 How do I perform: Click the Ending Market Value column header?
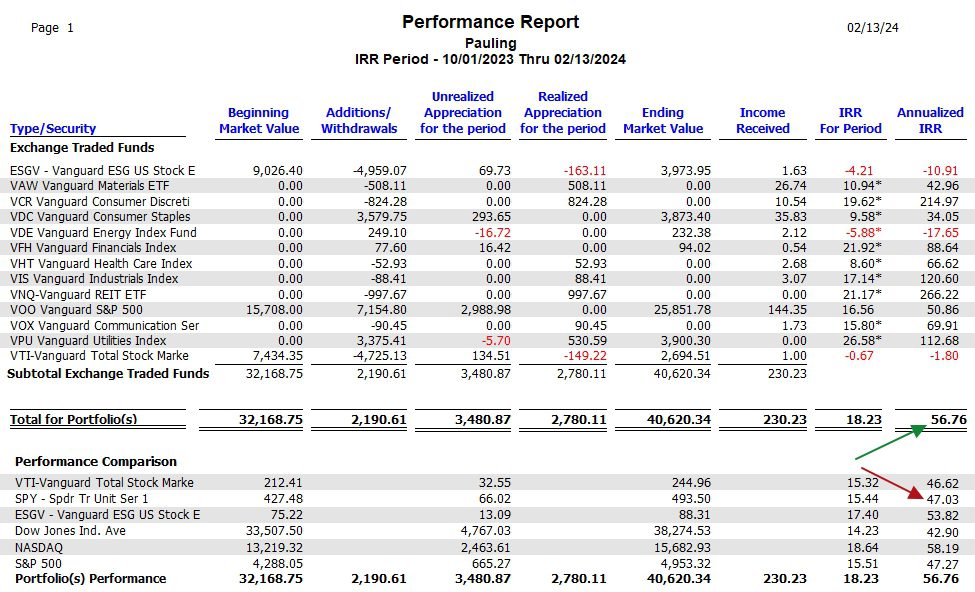(663, 121)
